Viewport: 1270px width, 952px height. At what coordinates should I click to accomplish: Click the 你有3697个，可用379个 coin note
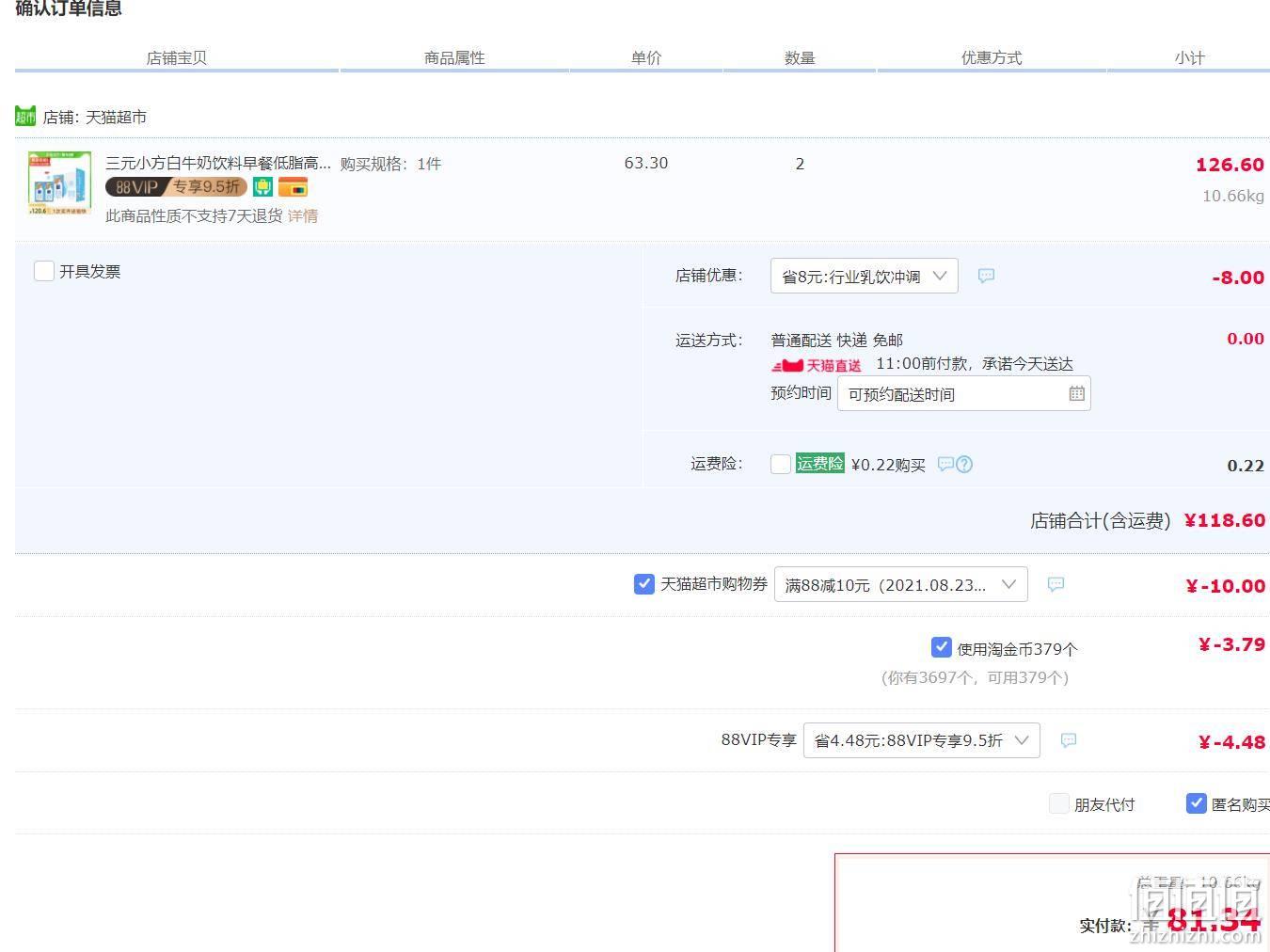(975, 677)
